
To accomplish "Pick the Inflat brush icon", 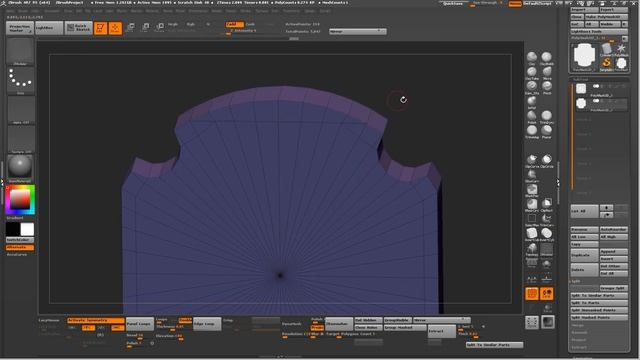I will pos(531,101).
